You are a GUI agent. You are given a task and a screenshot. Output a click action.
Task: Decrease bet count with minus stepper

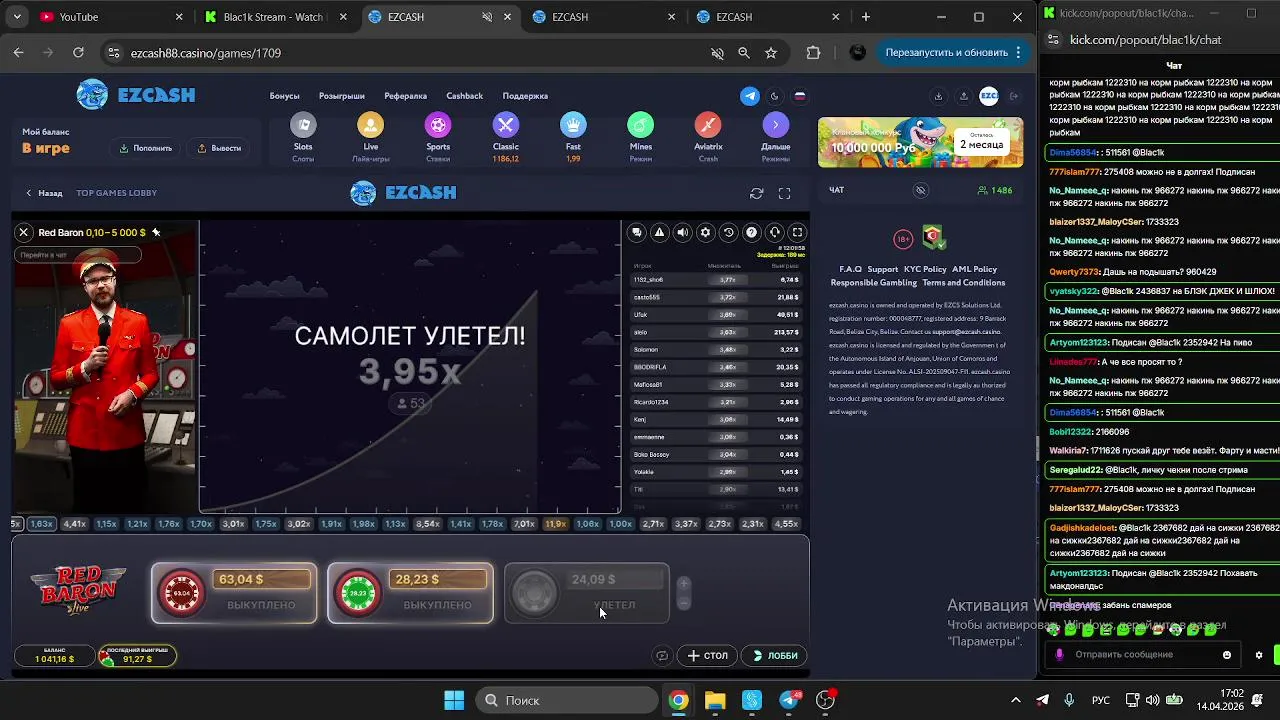[x=683, y=601]
